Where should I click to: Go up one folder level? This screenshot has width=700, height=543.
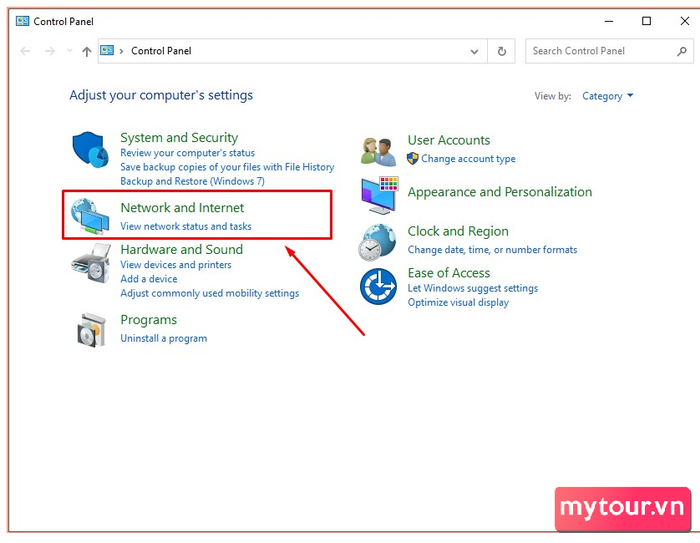point(87,51)
